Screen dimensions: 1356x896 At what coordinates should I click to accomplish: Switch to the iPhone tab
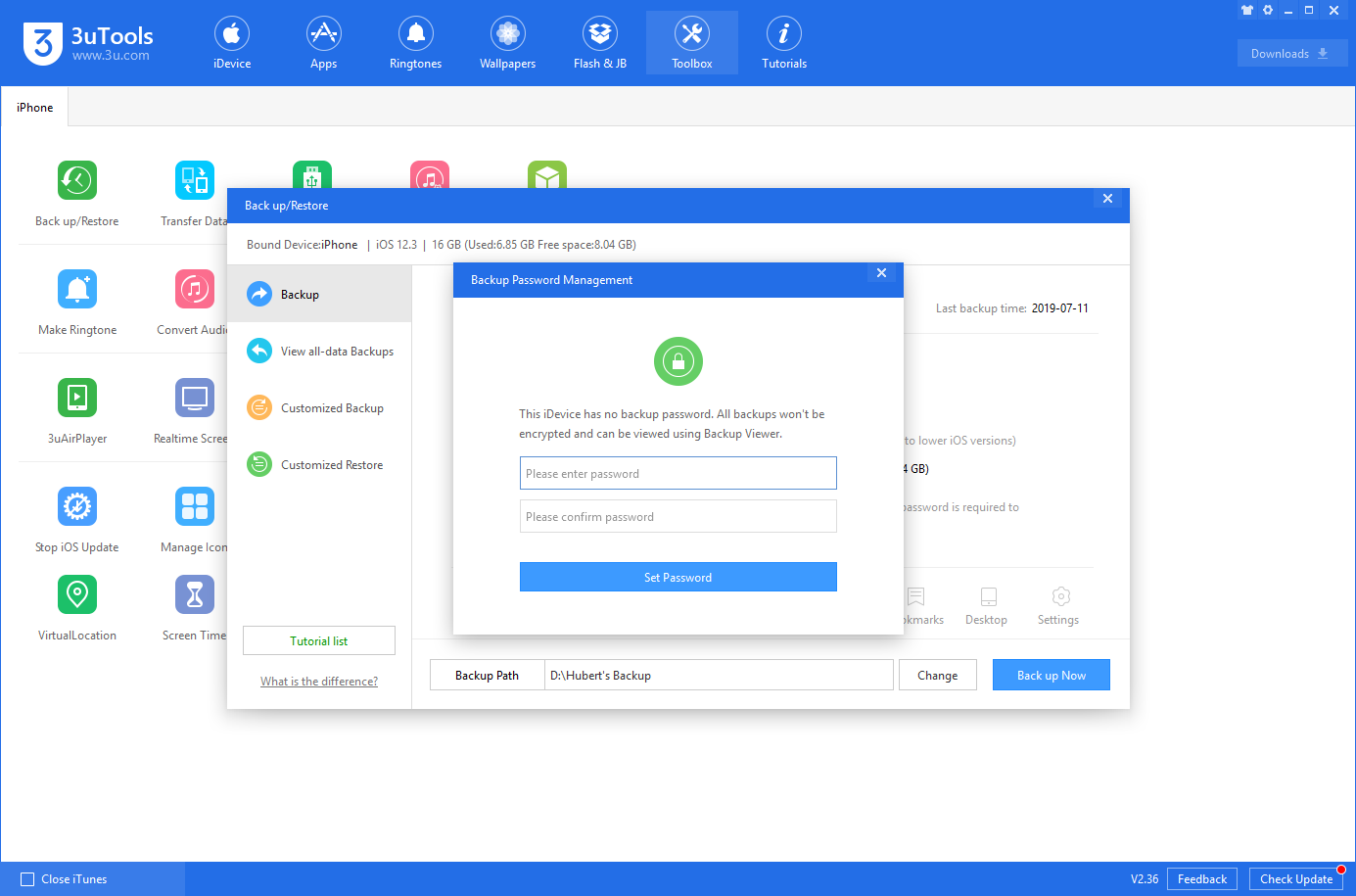pyautogui.click(x=35, y=108)
